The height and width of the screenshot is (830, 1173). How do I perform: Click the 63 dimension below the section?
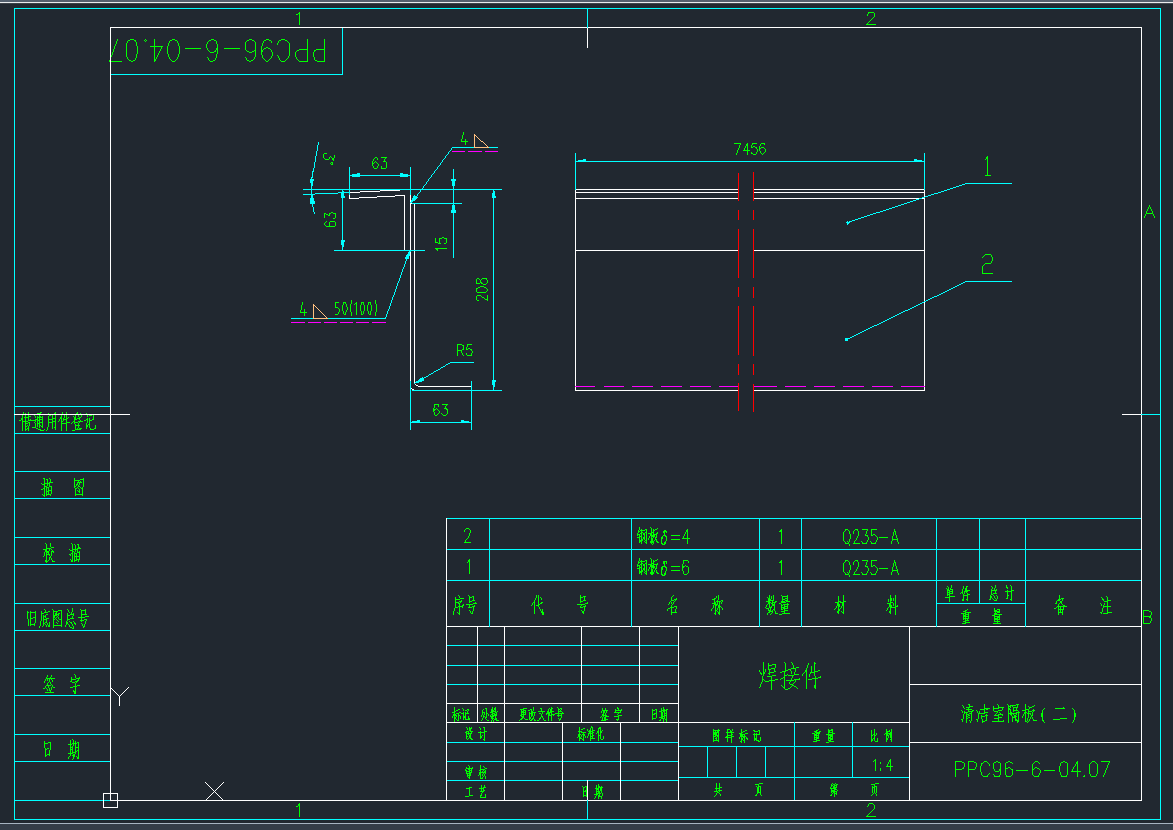441,410
